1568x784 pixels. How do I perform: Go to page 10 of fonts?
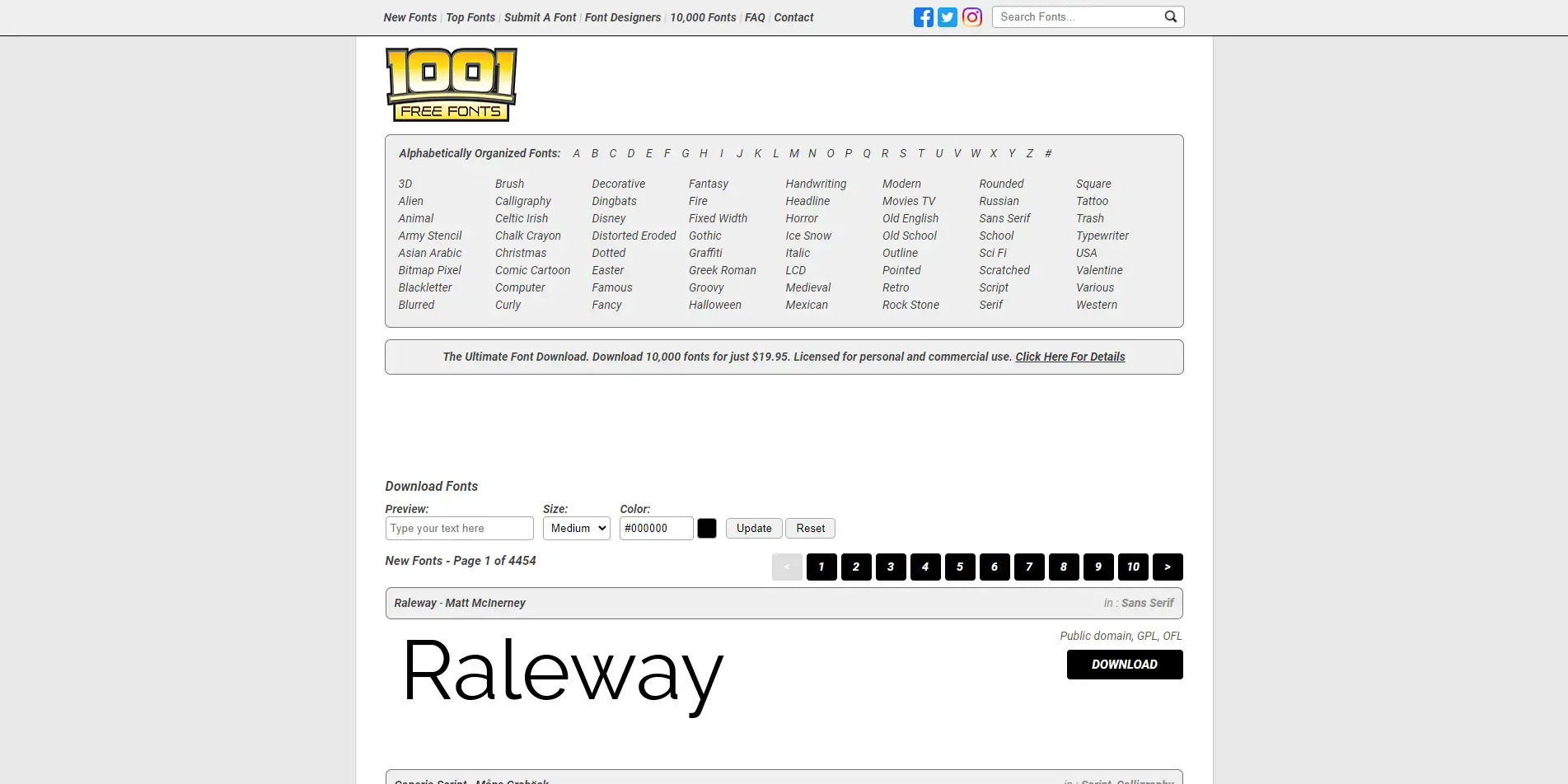pyautogui.click(x=1133, y=567)
